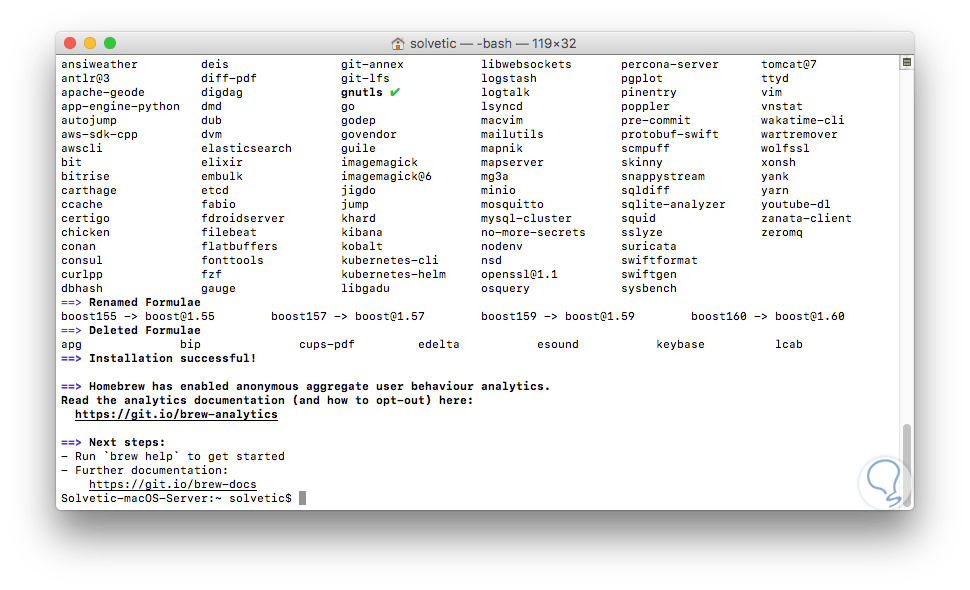This screenshot has width=970, height=590.
Task: Click the 'imagemagick@6' formula name
Action: tap(387, 176)
